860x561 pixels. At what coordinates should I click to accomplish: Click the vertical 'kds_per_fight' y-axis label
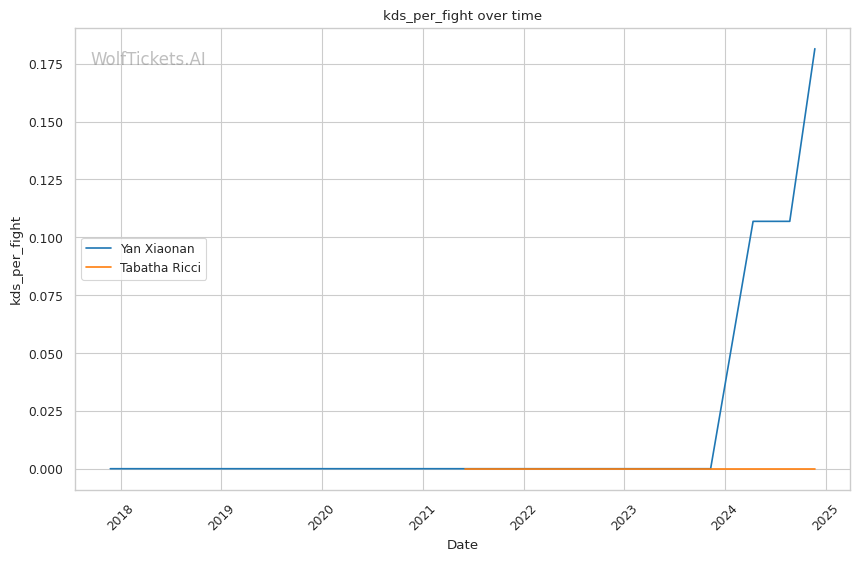(x=16, y=259)
